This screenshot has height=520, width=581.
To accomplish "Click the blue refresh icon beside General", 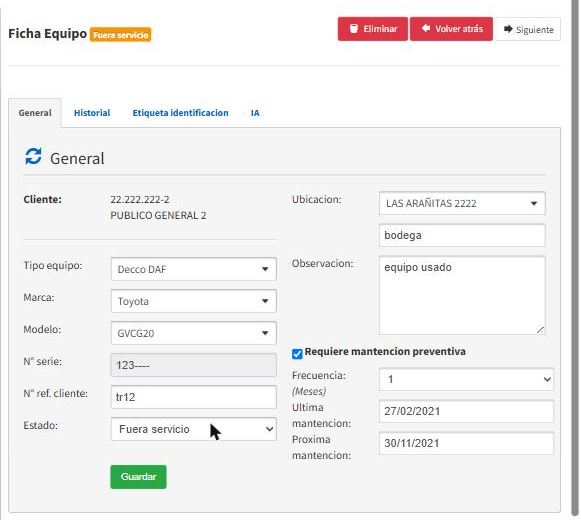I will point(33,156).
